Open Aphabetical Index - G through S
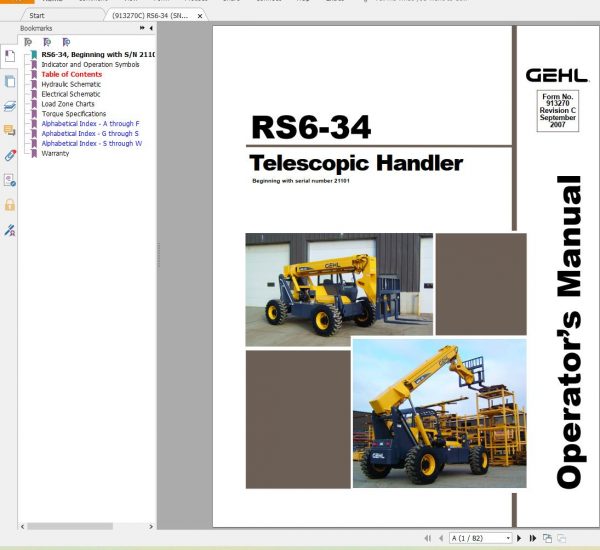Image resolution: width=600 pixels, height=550 pixels. coord(90,134)
